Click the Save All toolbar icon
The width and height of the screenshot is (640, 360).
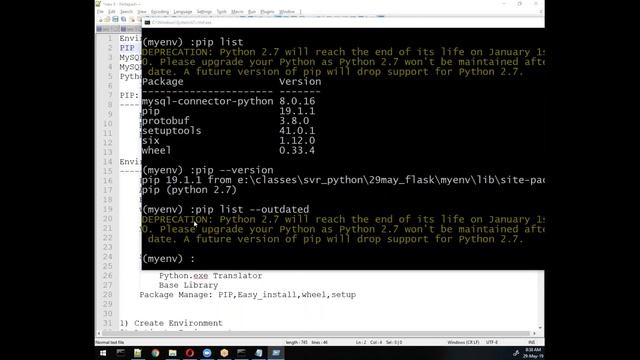click(x=124, y=20)
